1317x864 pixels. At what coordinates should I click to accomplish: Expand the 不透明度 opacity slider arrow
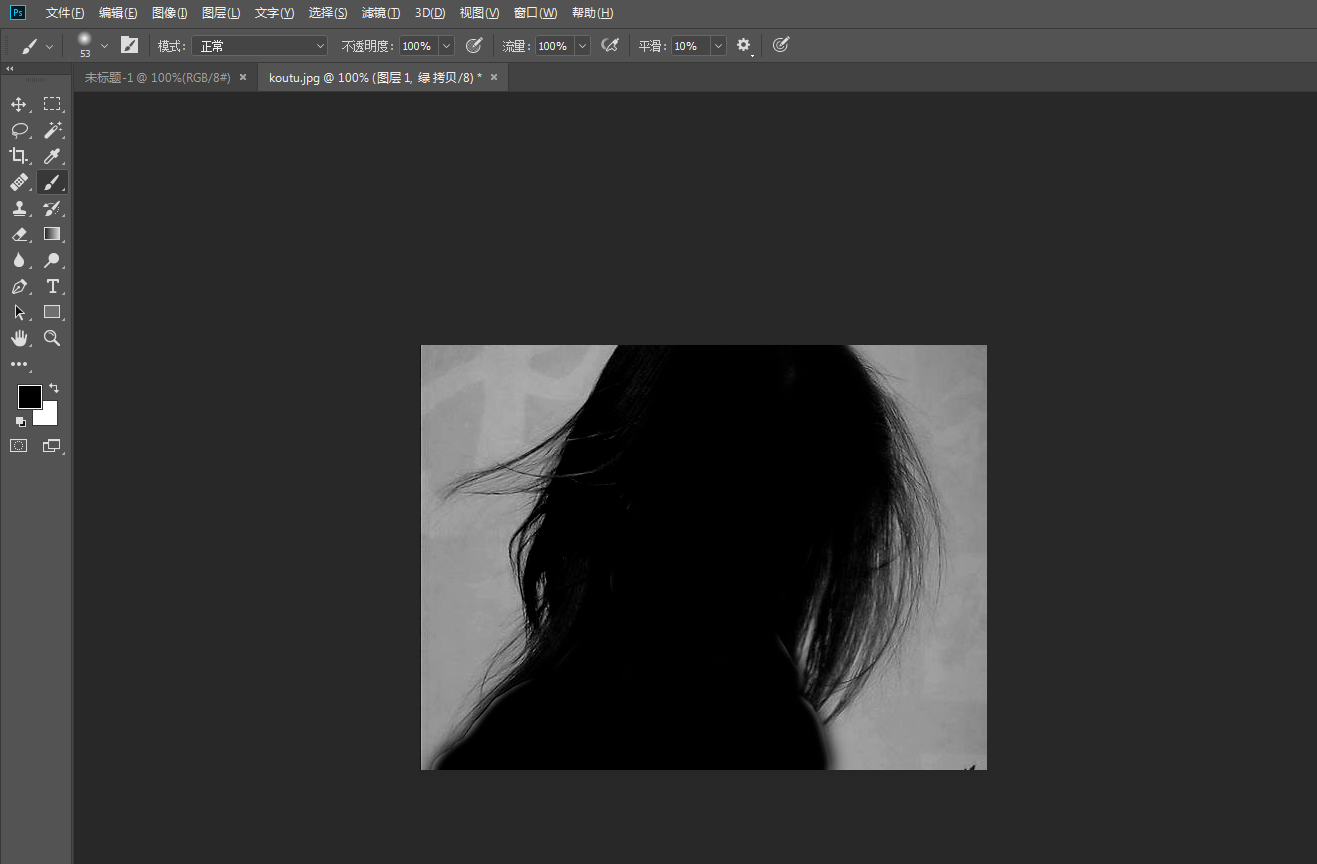[x=446, y=46]
